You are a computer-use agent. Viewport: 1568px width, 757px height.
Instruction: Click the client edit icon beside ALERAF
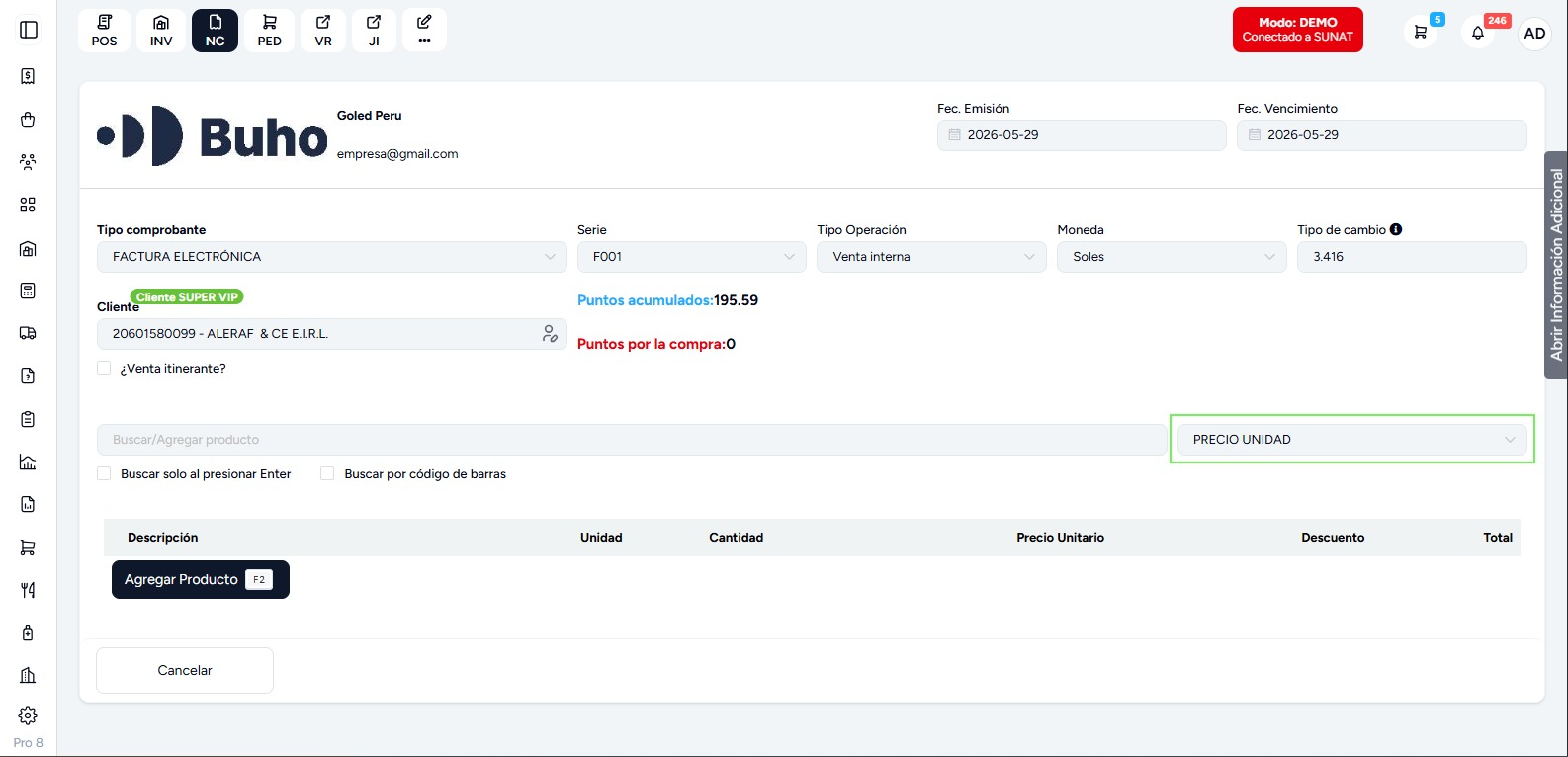point(550,334)
